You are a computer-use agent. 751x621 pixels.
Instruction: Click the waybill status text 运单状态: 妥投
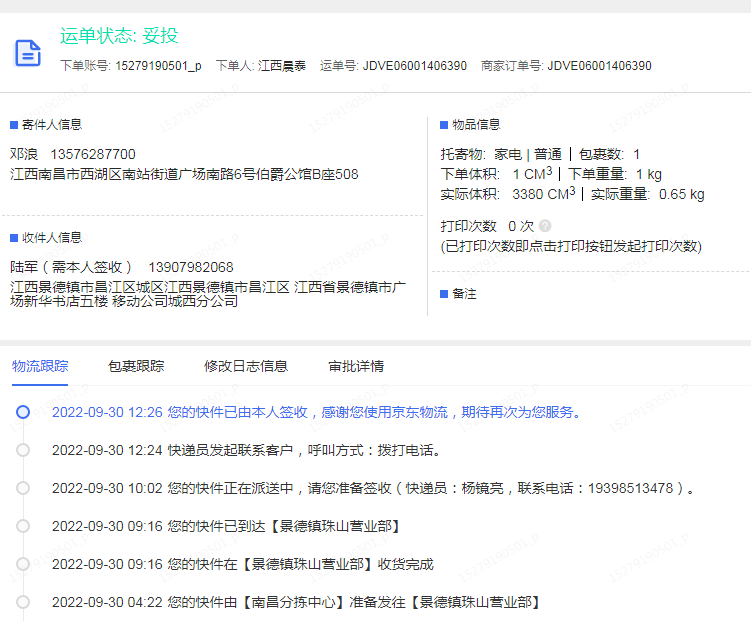point(119,36)
